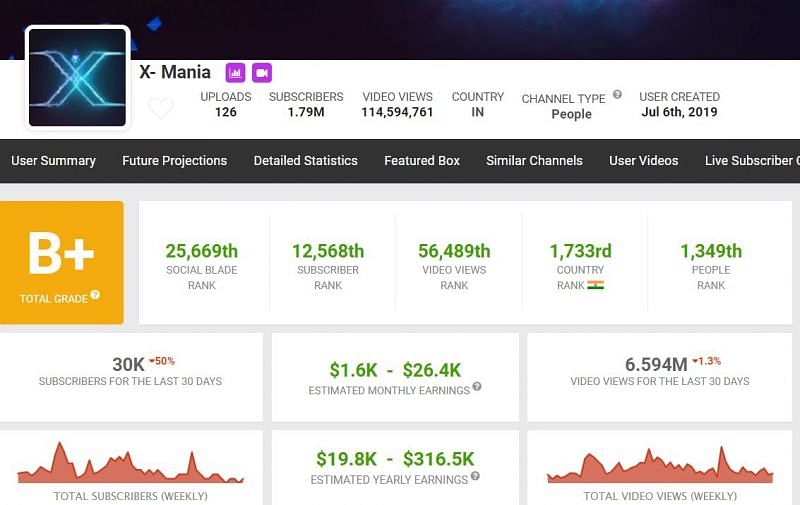
Task: Open the Future Projections tab
Action: [174, 161]
